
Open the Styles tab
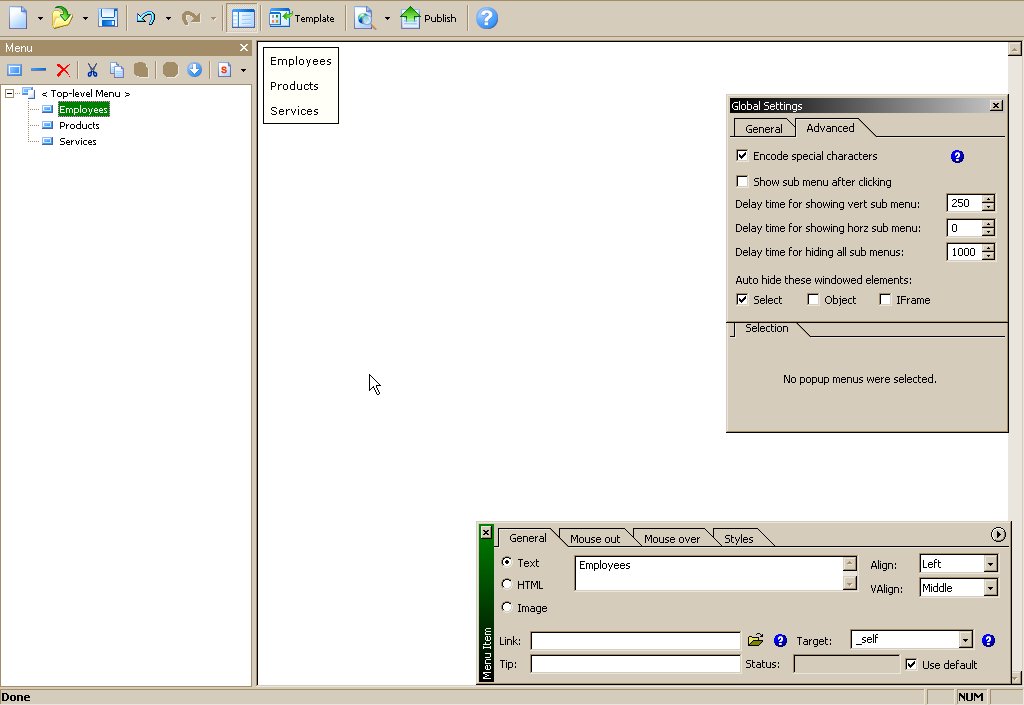tap(739, 539)
